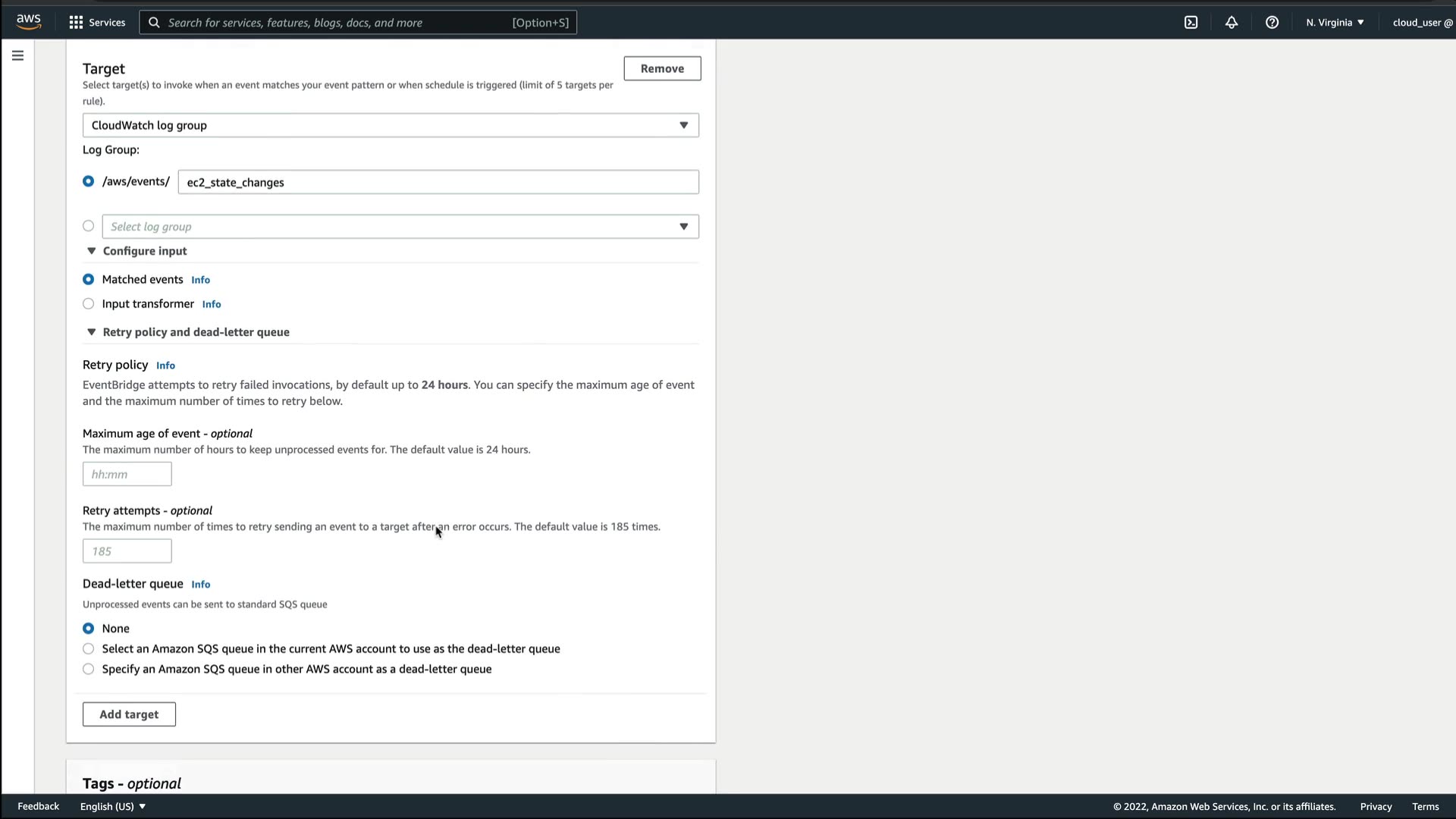The height and width of the screenshot is (819, 1456).
Task: Open the notifications bell
Action: tap(1232, 23)
